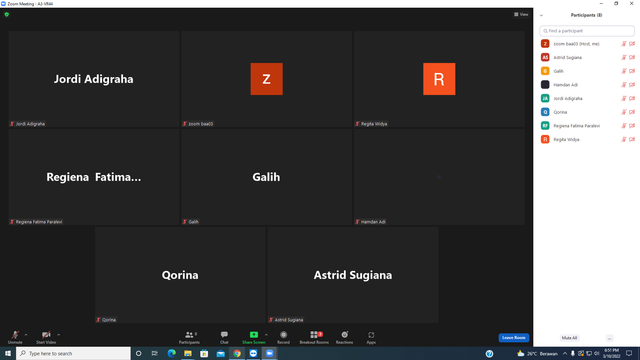Click Regiena Fatima video tile
Screen dimensions: 640x360
pyautogui.click(x=93, y=177)
